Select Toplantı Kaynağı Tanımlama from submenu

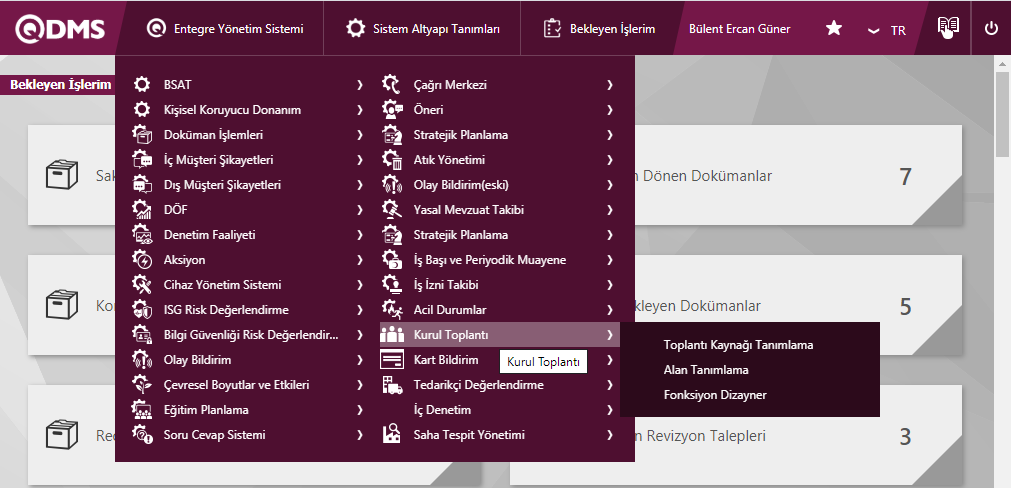(738, 345)
